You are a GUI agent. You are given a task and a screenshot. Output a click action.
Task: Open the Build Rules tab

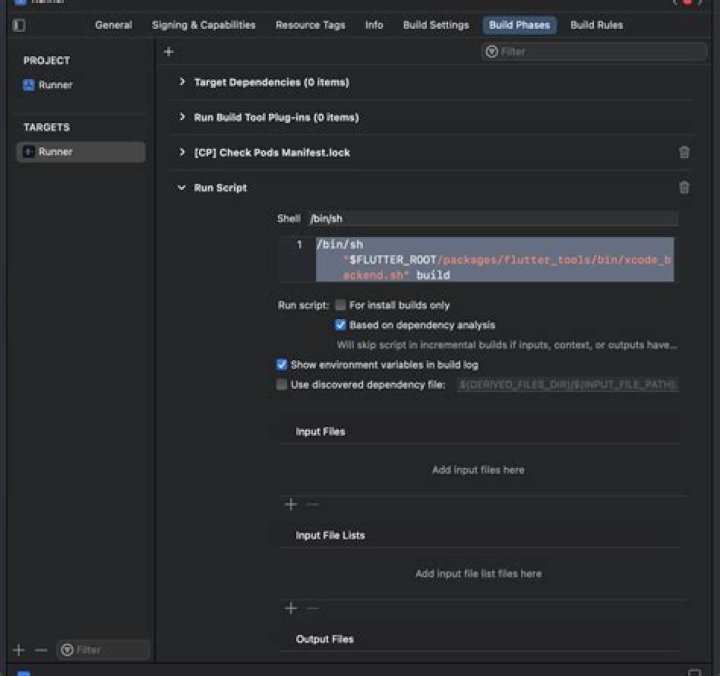tap(596, 25)
